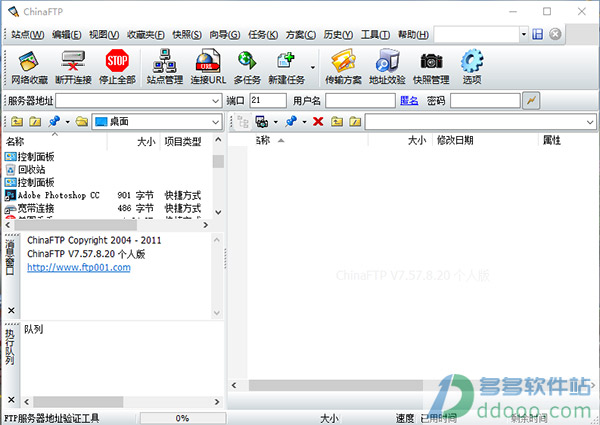Click the 密码 password field
The image size is (600, 425).
tap(485, 101)
